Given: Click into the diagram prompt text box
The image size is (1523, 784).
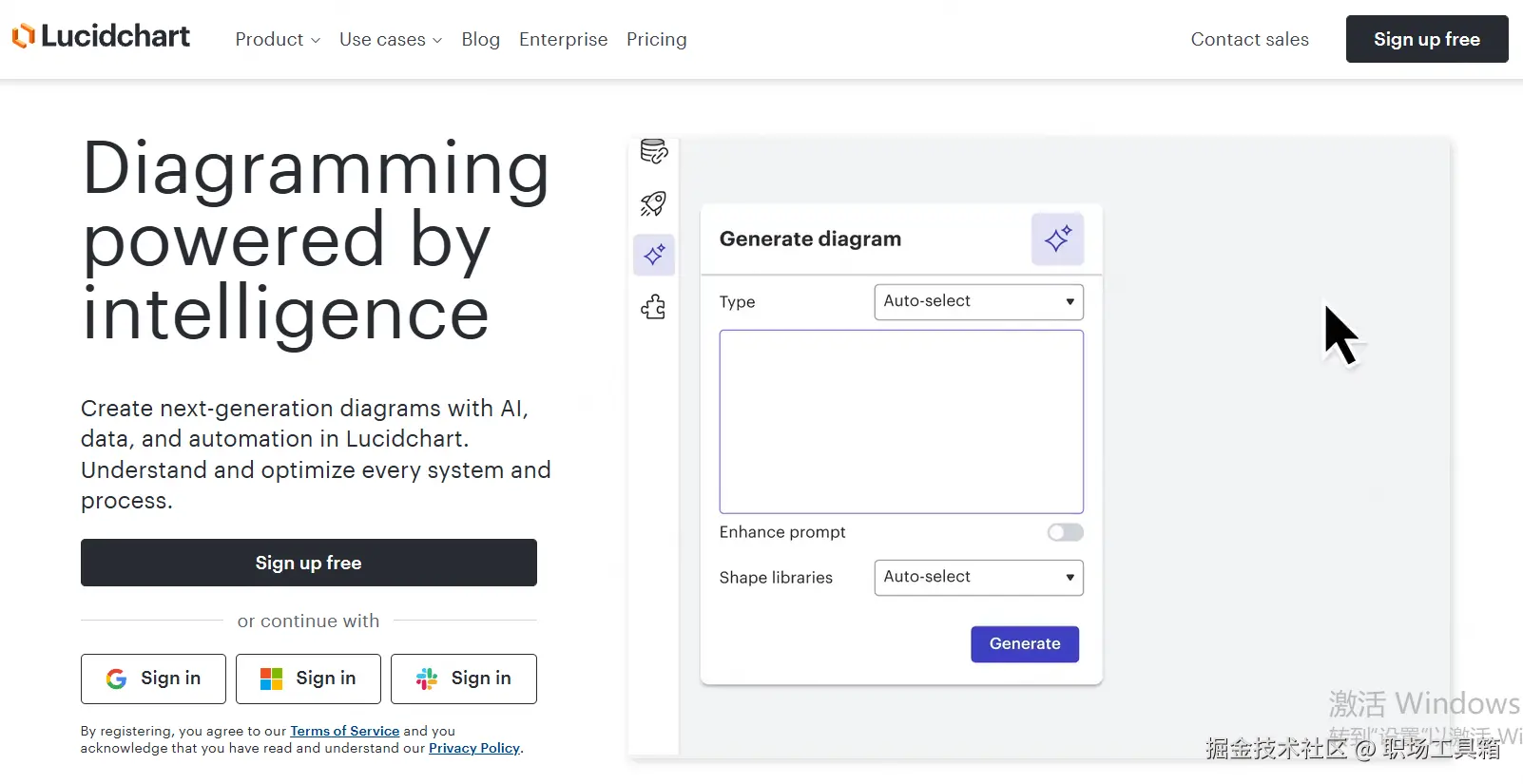Looking at the screenshot, I should pyautogui.click(x=901, y=421).
